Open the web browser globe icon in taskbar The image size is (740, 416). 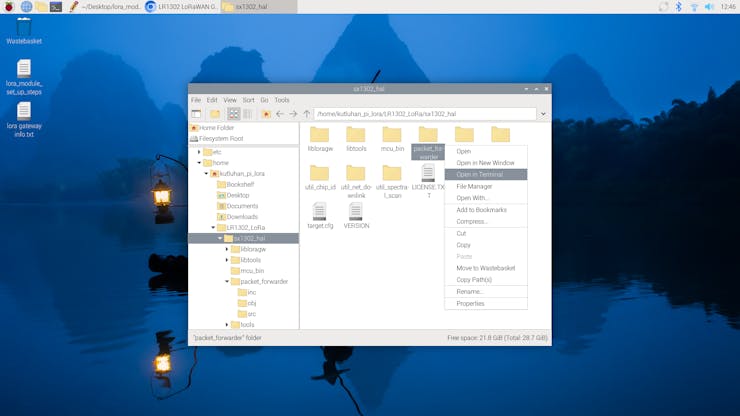pyautogui.click(x=26, y=6)
